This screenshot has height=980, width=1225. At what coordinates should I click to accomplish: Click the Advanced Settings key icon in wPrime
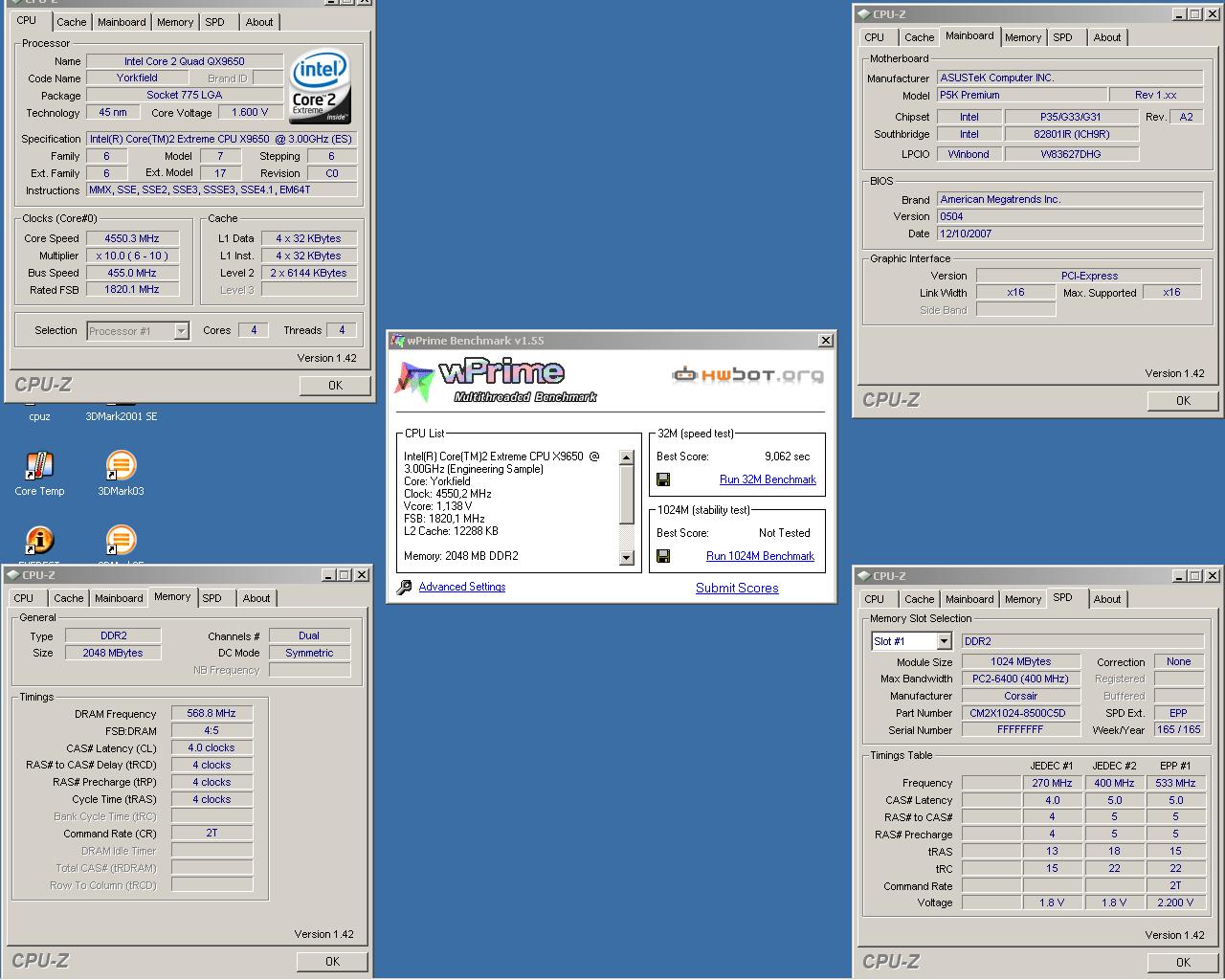pos(404,587)
